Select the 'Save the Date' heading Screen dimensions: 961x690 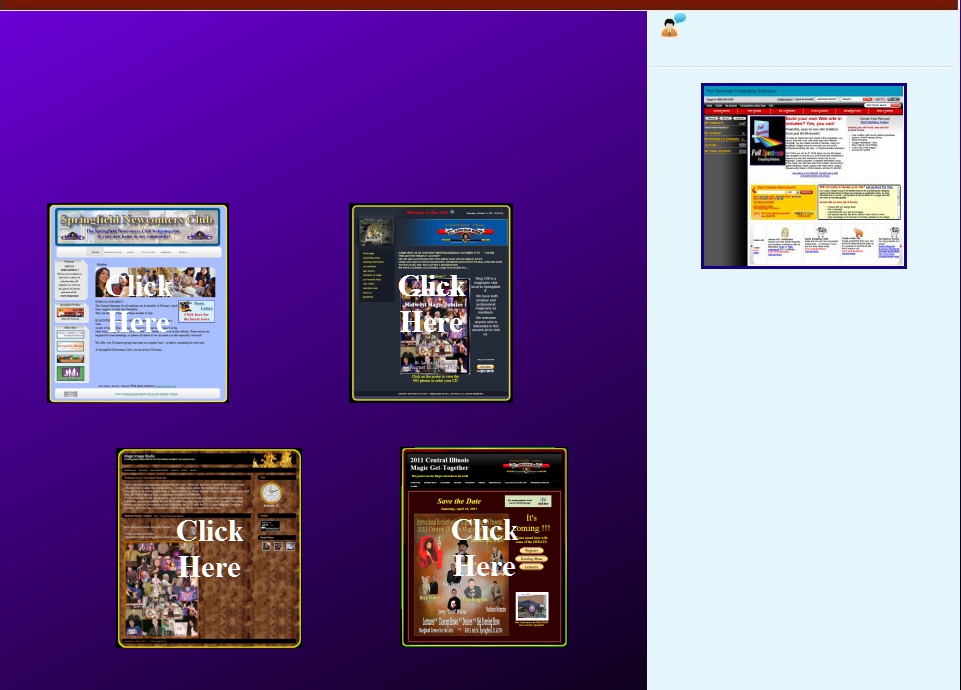(x=459, y=502)
